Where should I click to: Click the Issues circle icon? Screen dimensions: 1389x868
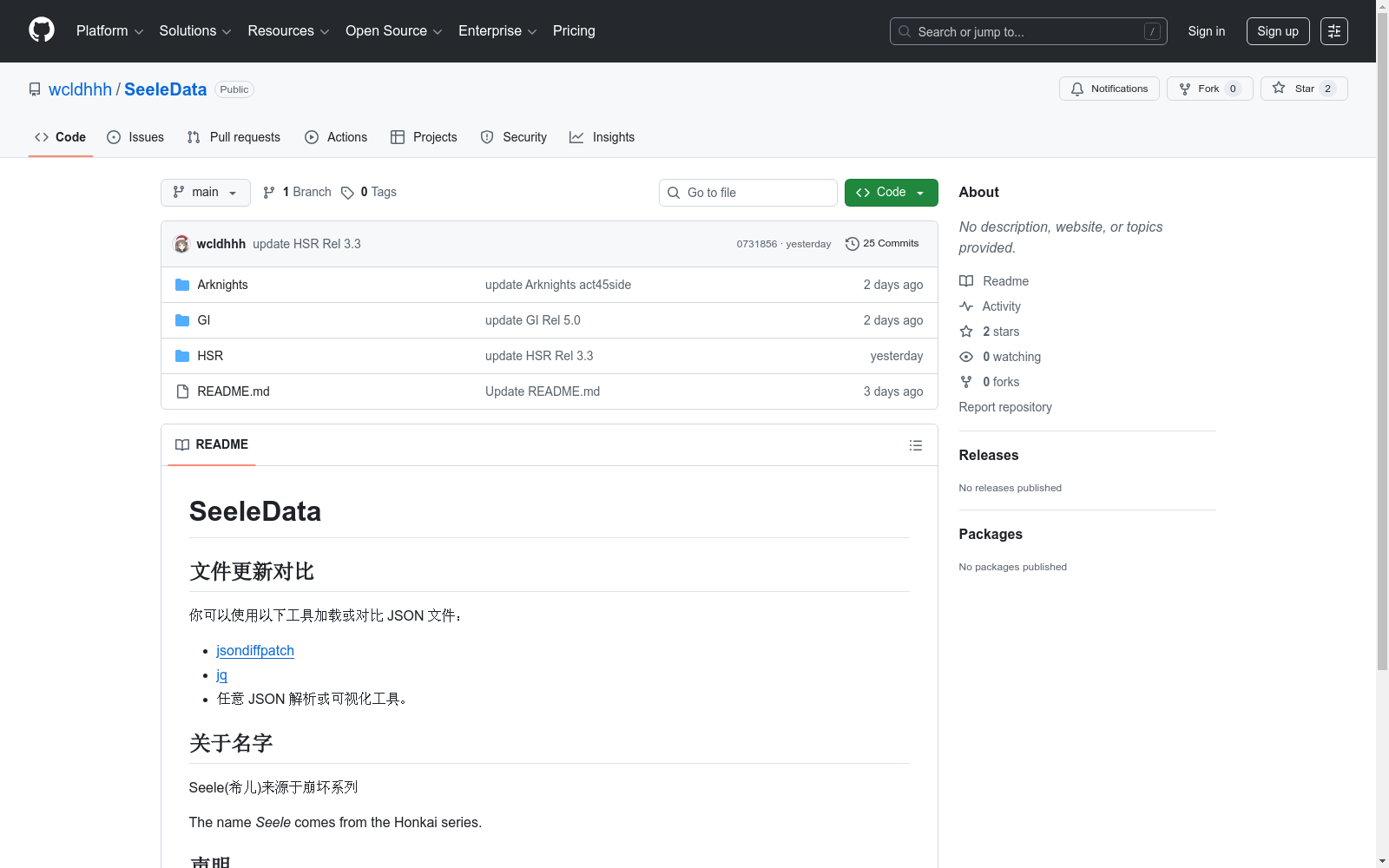pos(114,137)
